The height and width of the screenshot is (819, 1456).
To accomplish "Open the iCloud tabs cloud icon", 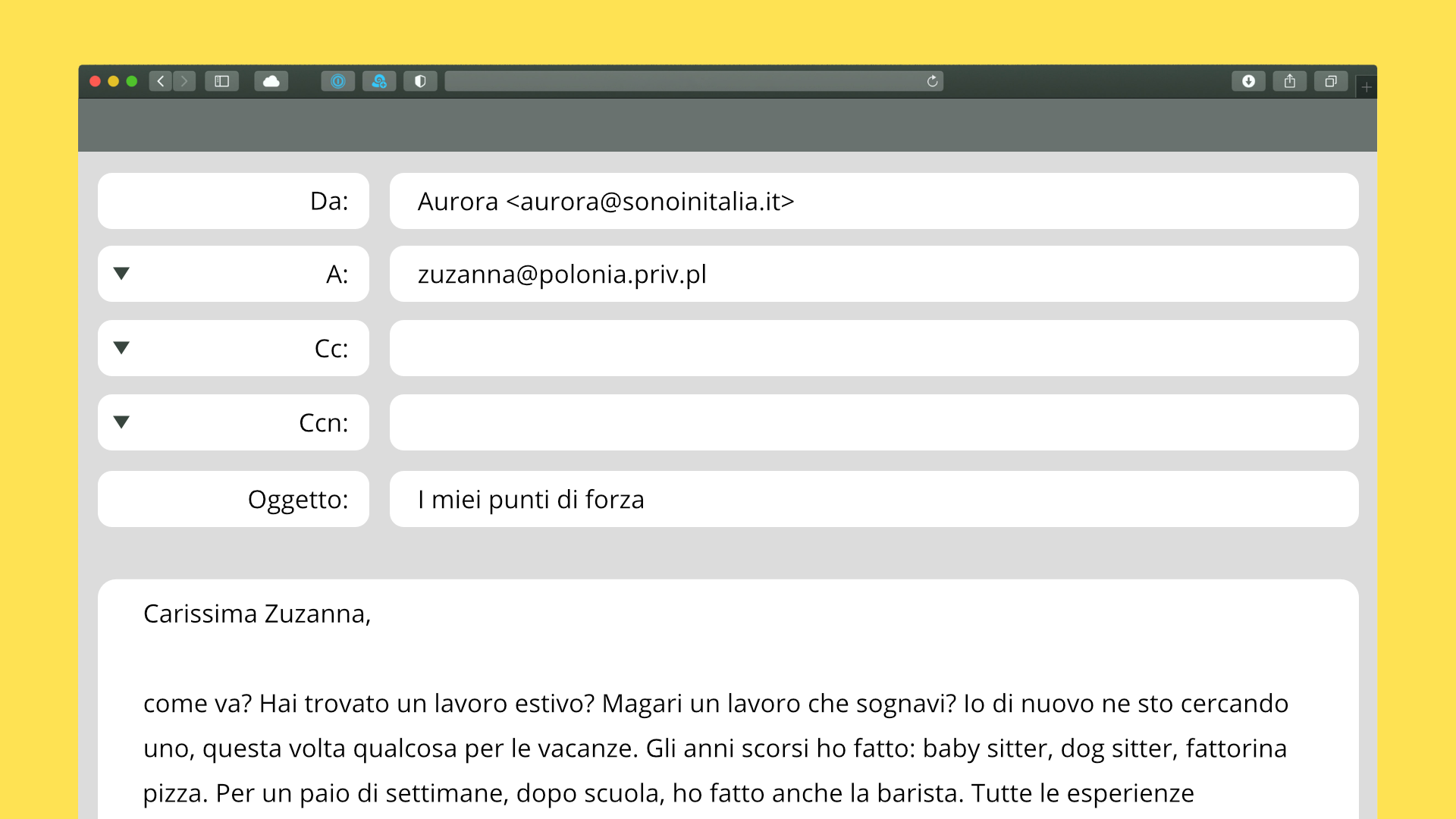I will (271, 81).
